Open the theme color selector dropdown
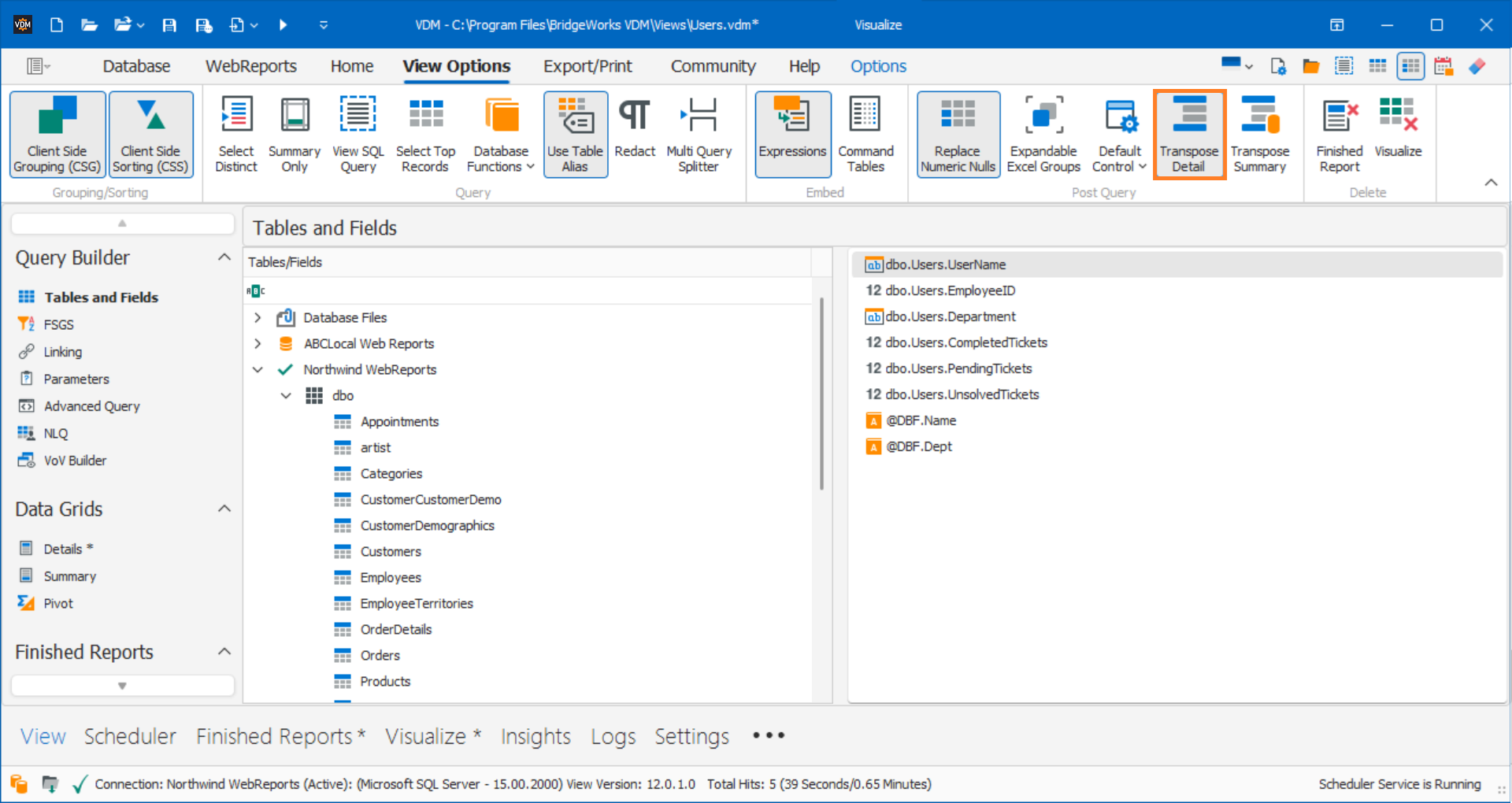 tap(1236, 65)
